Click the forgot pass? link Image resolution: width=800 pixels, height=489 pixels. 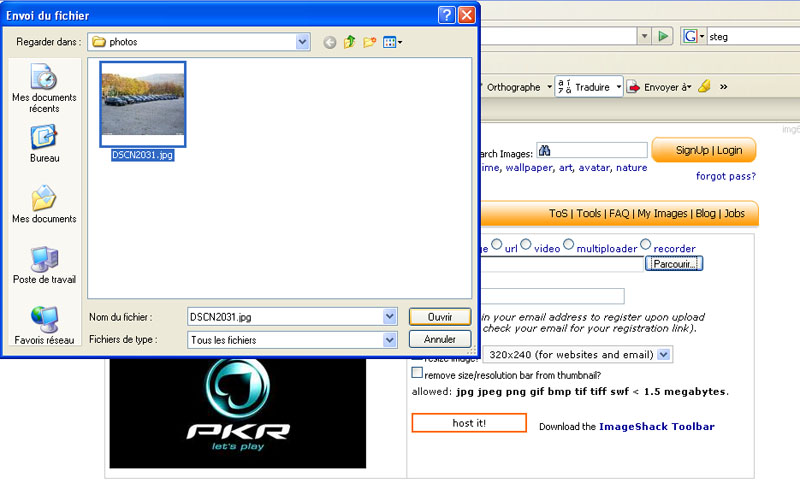tap(726, 176)
